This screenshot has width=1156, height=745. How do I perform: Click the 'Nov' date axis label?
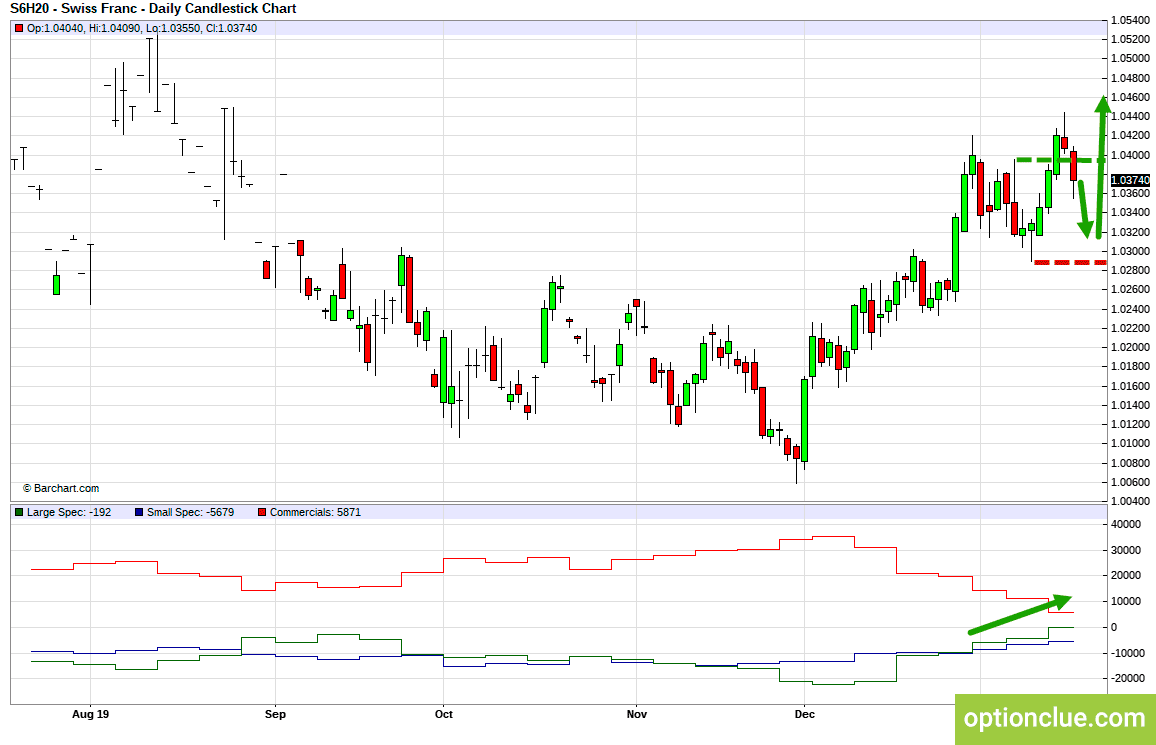(636, 714)
